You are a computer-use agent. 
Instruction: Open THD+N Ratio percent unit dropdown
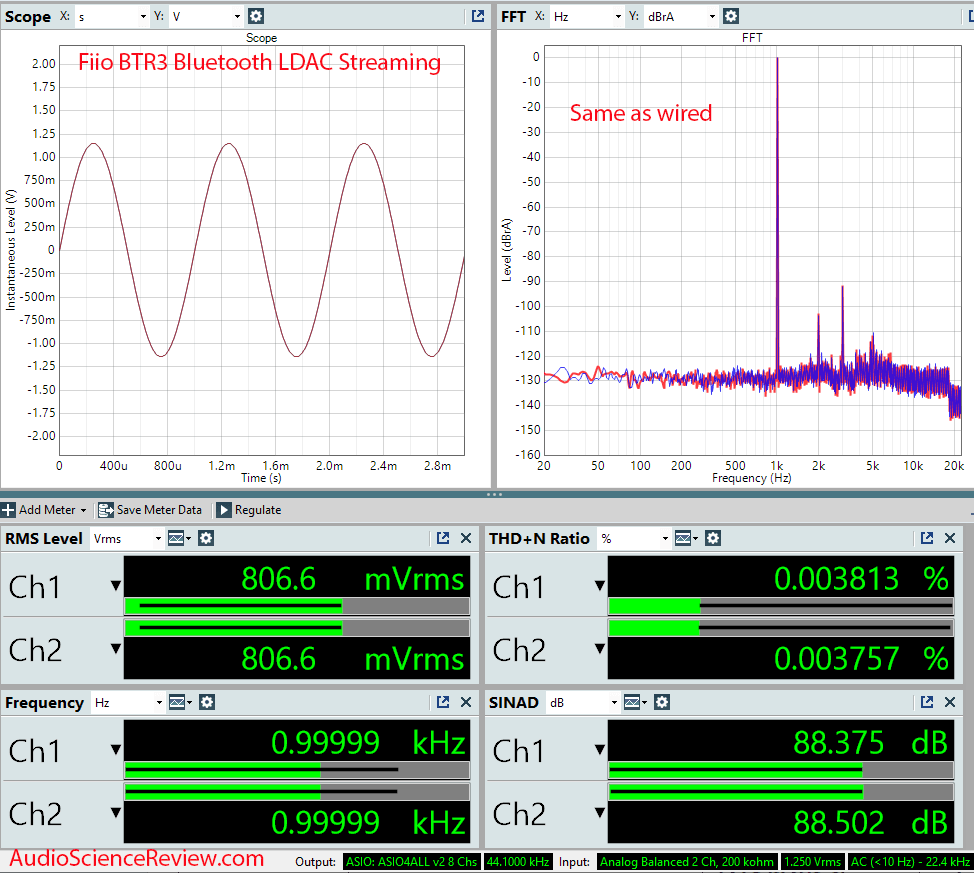634,538
